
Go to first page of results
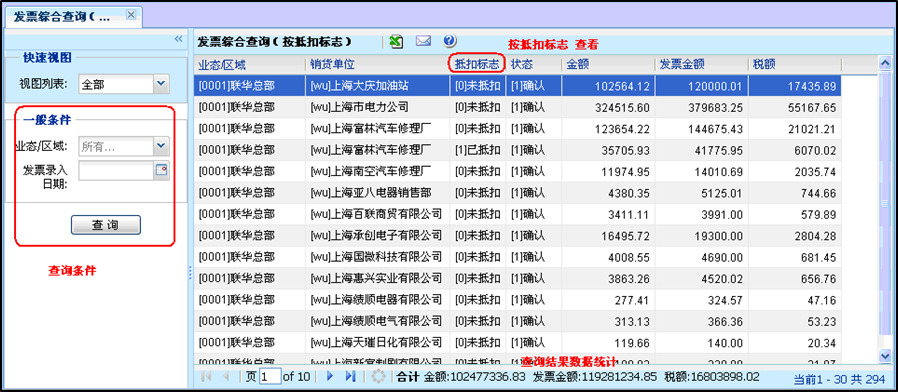click(207, 377)
